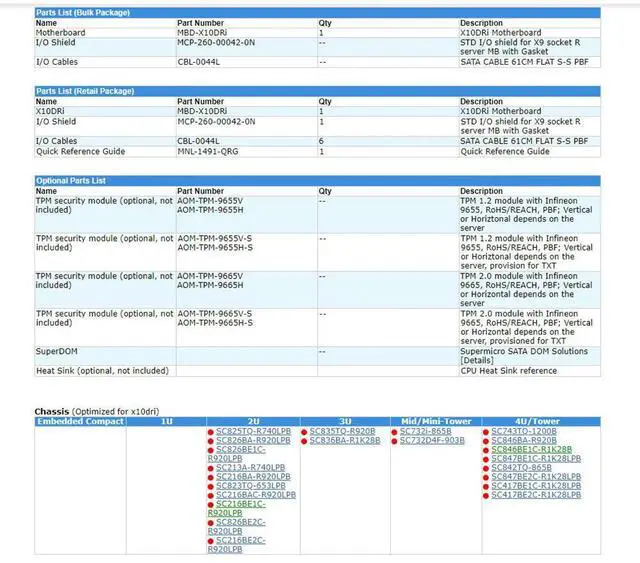Click the red bullet beside SC743TQ-1200B

click(x=486, y=432)
